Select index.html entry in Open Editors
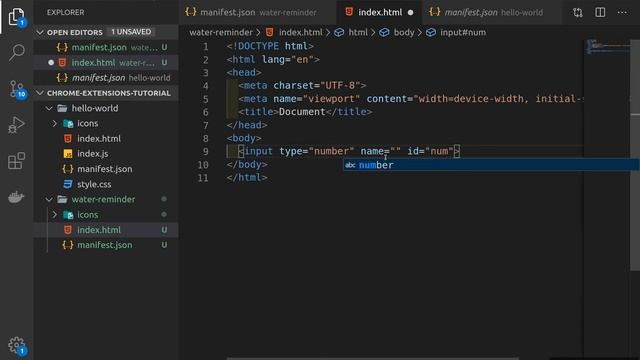The height and width of the screenshot is (360, 640). (x=106, y=62)
